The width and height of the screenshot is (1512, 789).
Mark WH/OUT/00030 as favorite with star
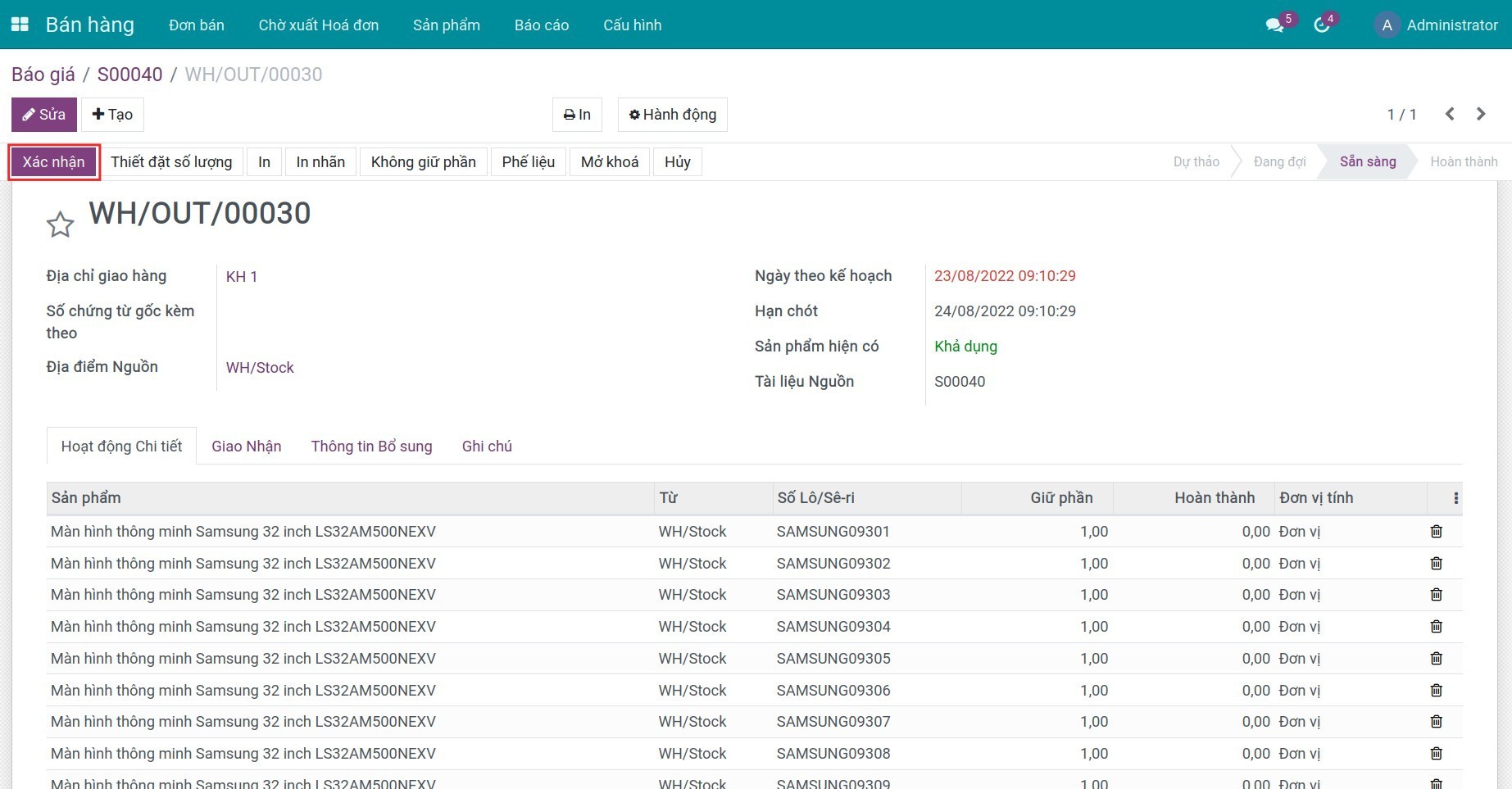point(60,224)
